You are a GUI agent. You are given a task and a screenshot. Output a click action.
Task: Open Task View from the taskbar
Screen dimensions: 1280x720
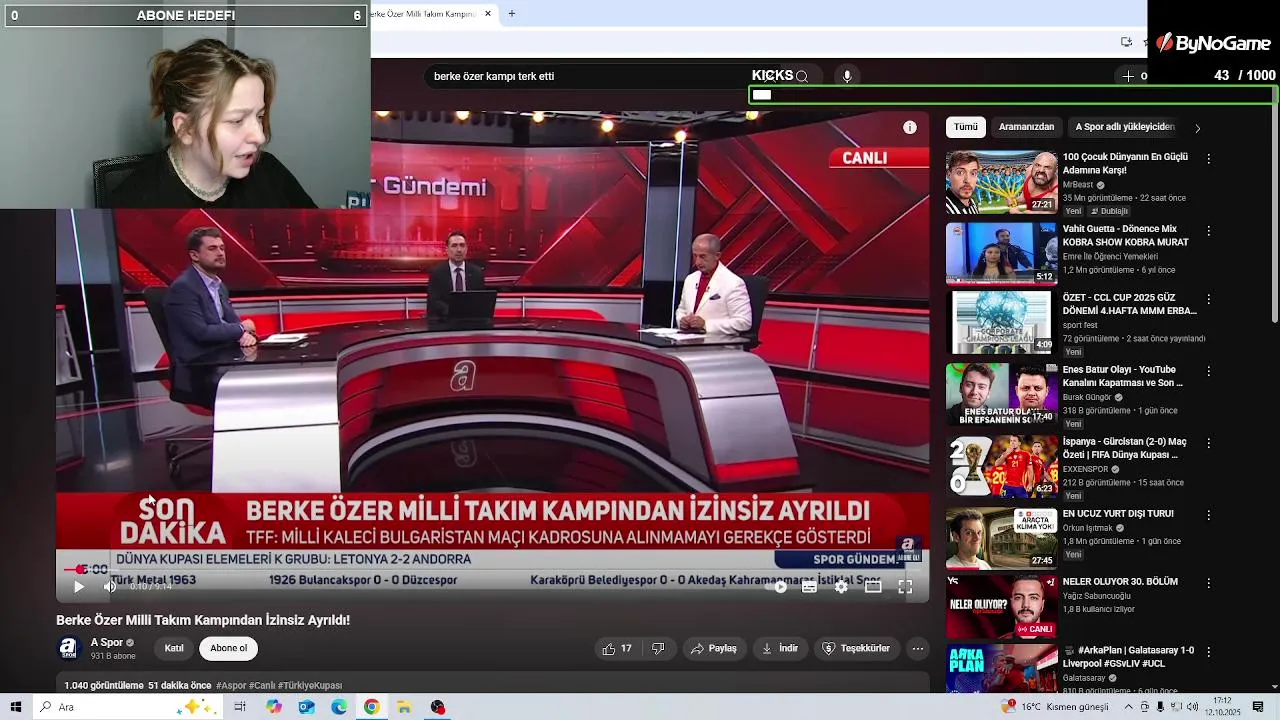click(x=240, y=707)
